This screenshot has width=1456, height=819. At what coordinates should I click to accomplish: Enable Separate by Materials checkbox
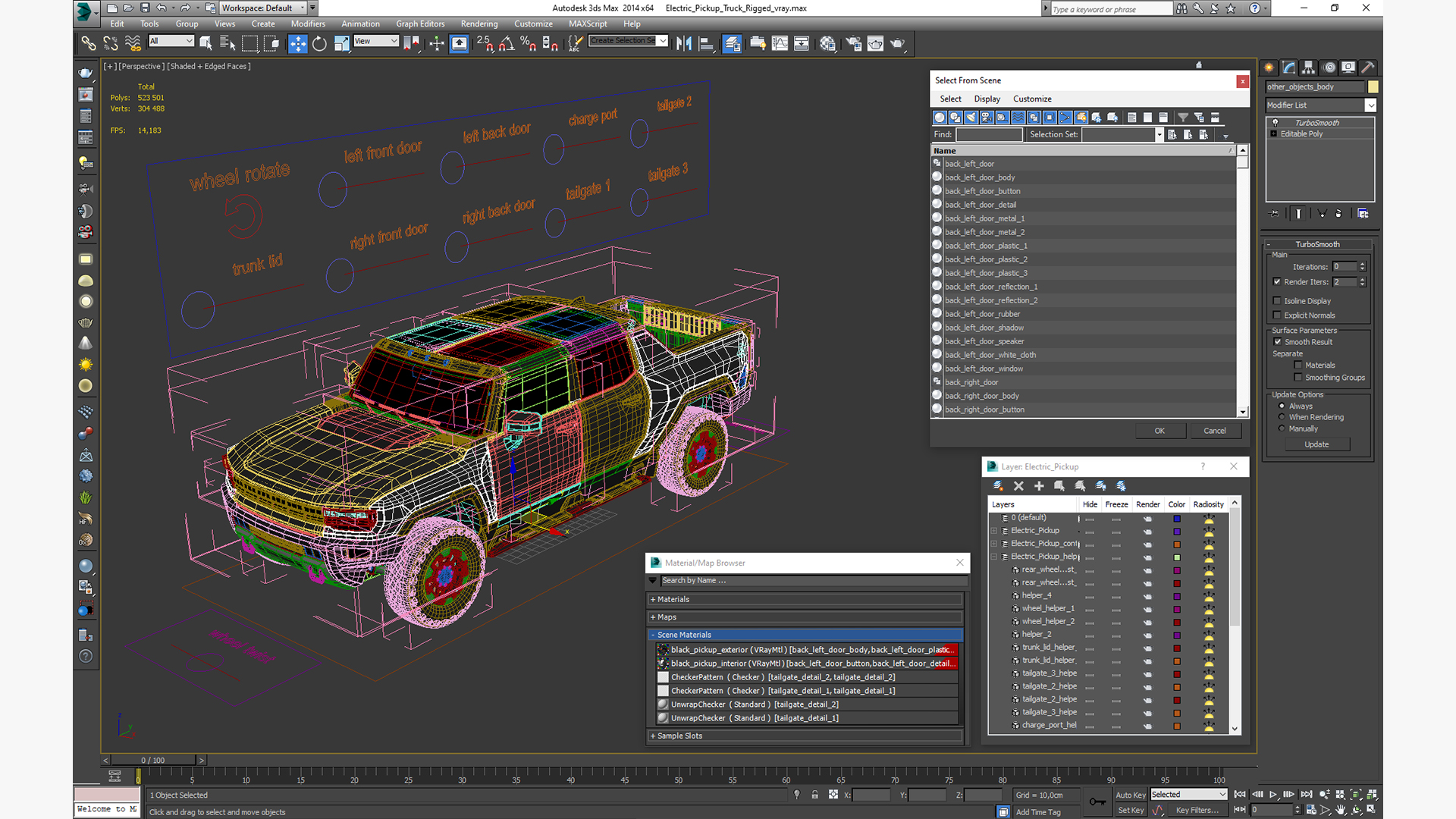[x=1298, y=366]
